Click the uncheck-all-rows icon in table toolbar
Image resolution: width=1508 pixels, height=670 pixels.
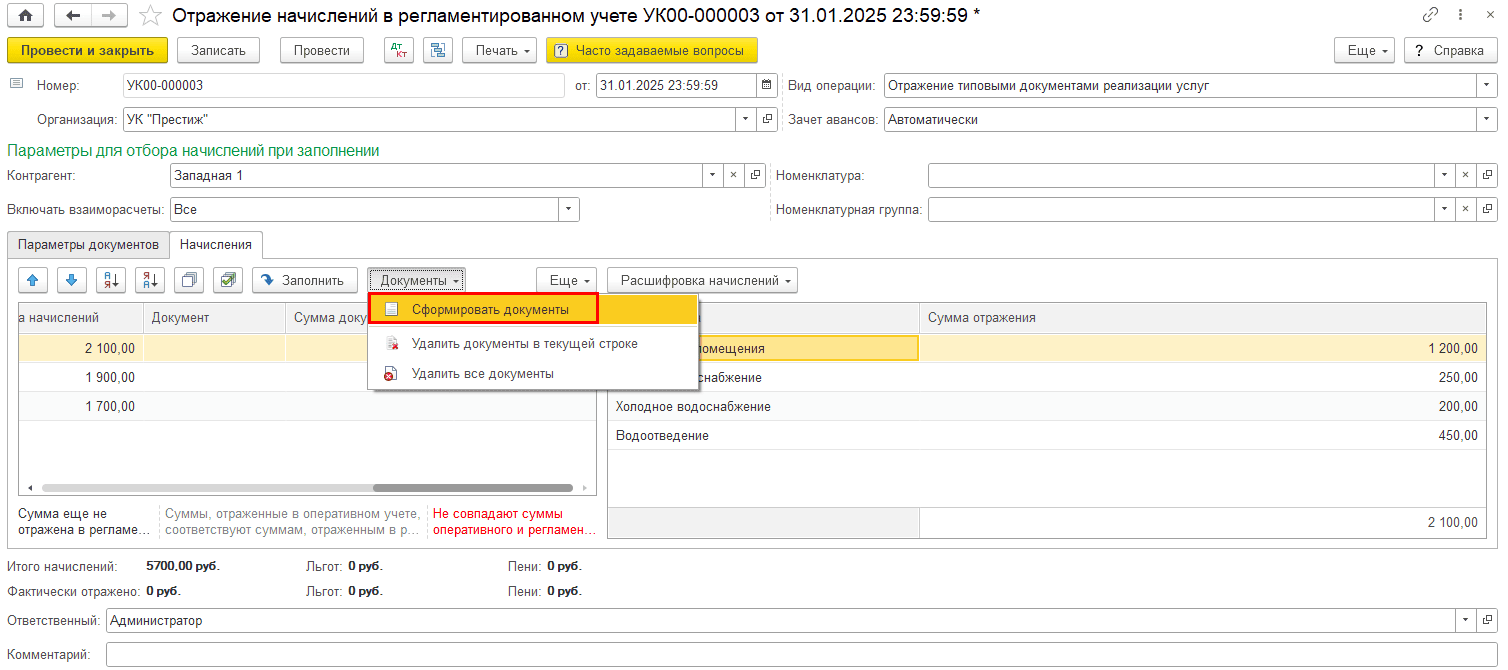pyautogui.click(x=189, y=281)
